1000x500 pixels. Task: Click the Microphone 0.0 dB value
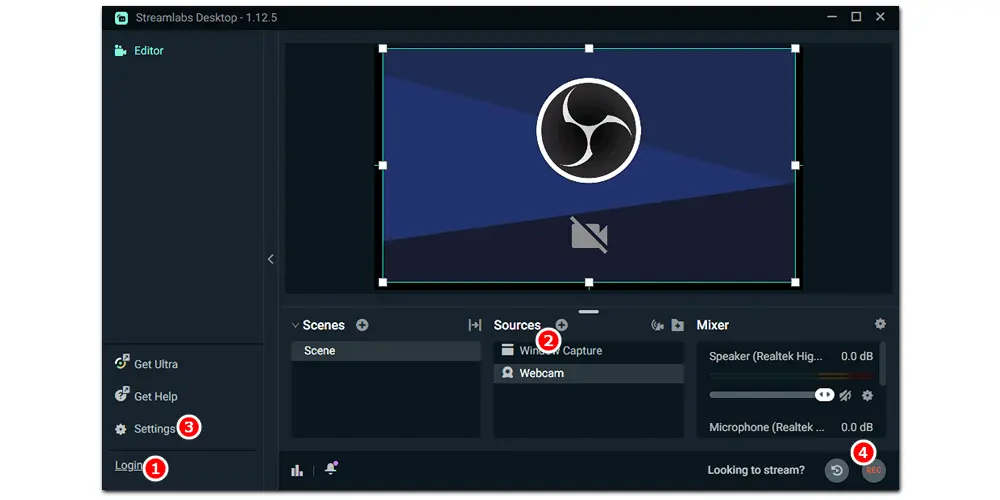coord(857,427)
